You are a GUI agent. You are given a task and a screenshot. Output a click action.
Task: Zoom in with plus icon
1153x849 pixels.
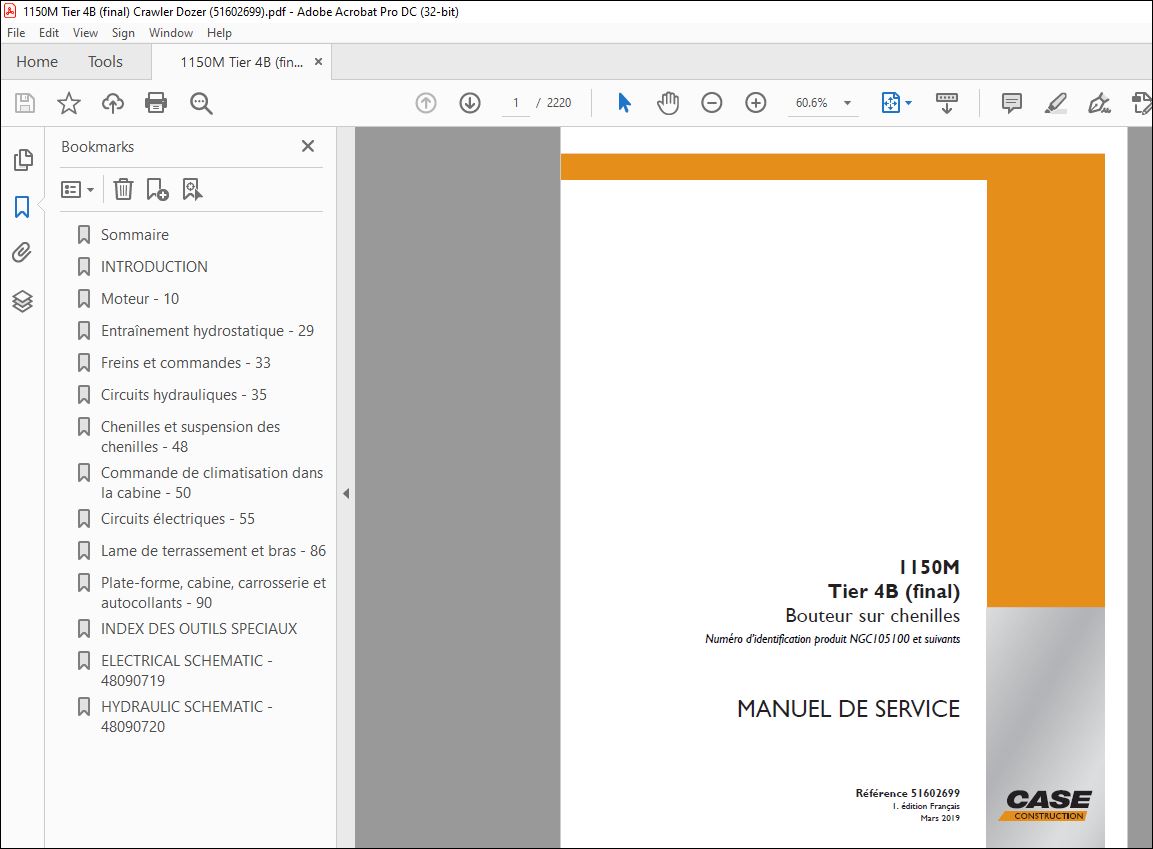(756, 103)
